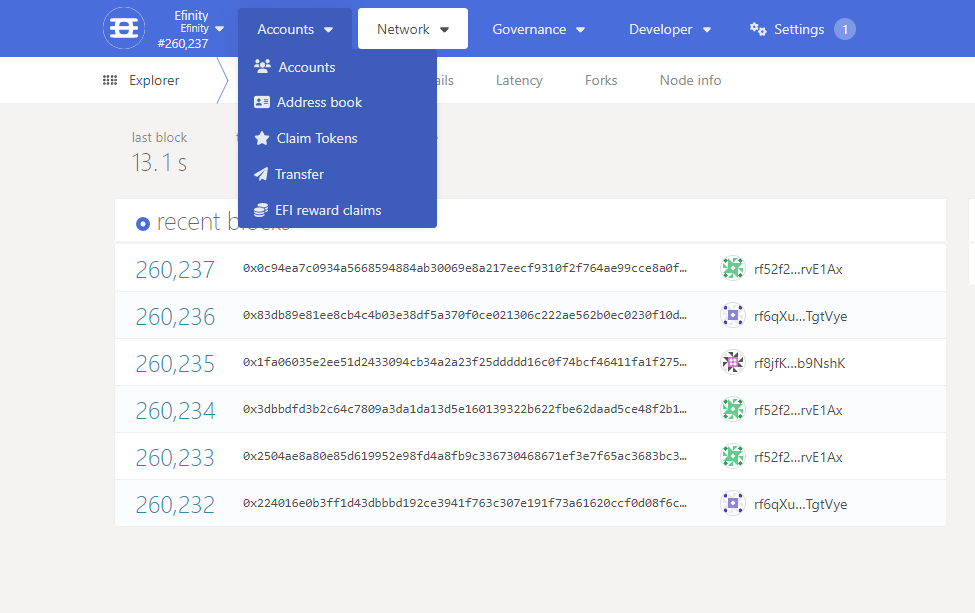This screenshot has width=975, height=613.
Task: Select Accounts in the dropdown menu
Action: pos(337,67)
